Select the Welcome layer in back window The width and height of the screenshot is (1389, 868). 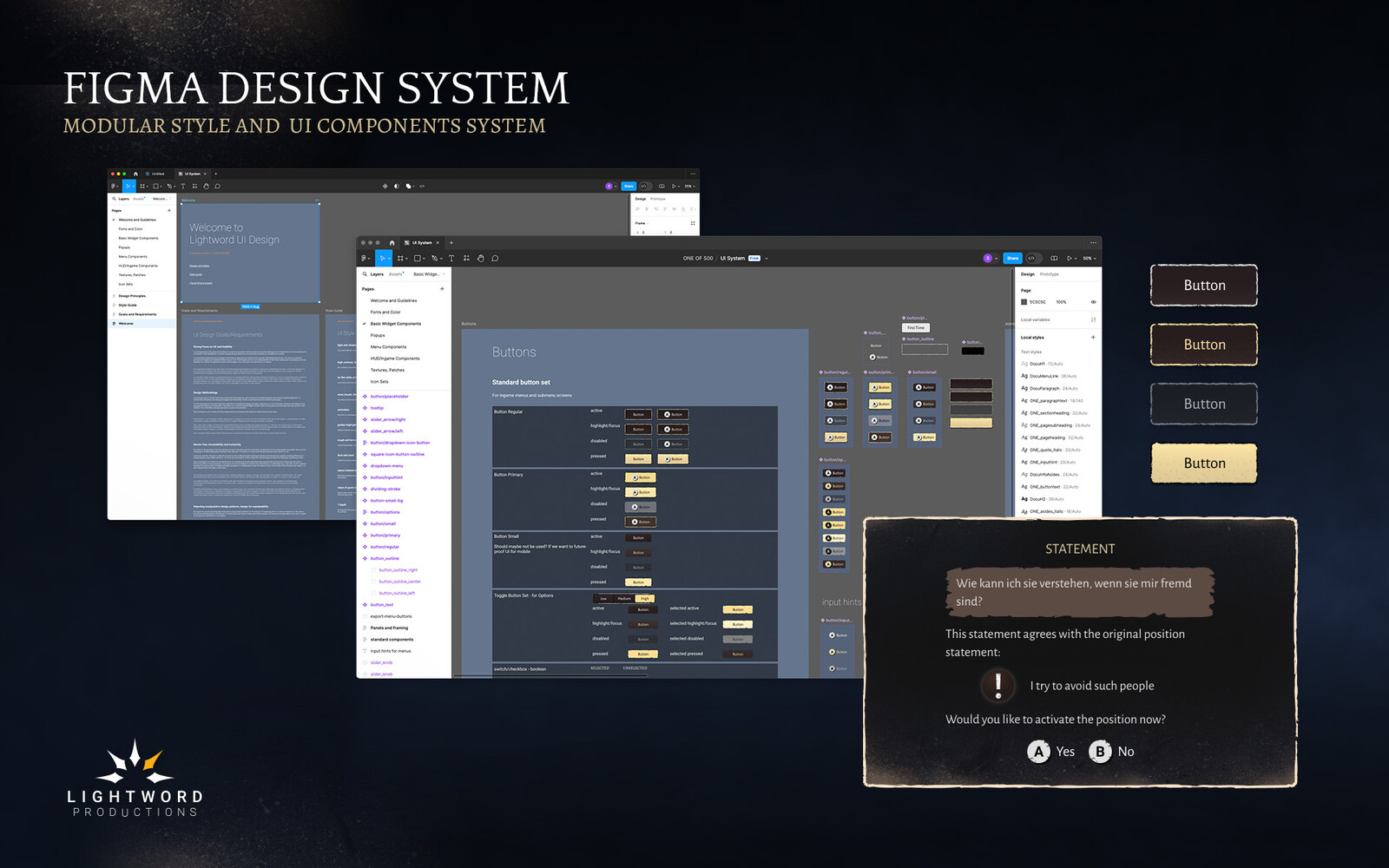tap(142, 324)
